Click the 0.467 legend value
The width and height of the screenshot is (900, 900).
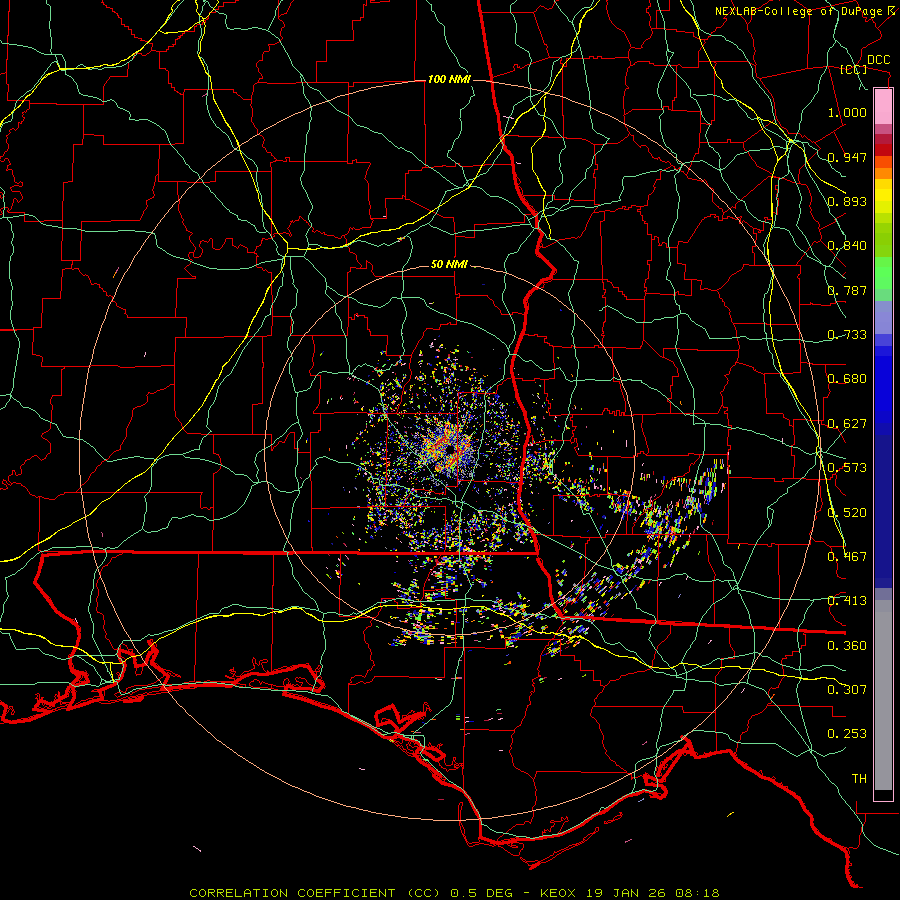click(847, 557)
